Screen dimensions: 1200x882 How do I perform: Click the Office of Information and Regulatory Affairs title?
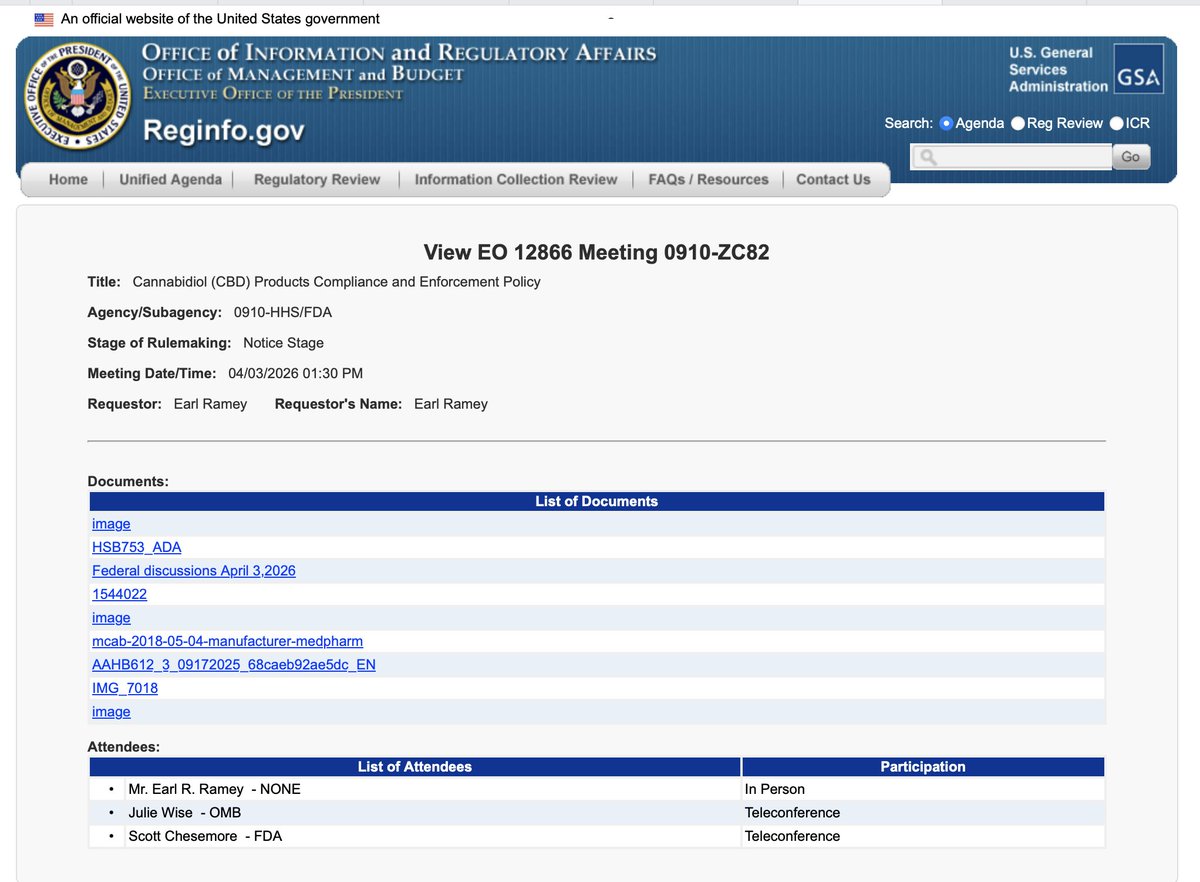coord(400,53)
